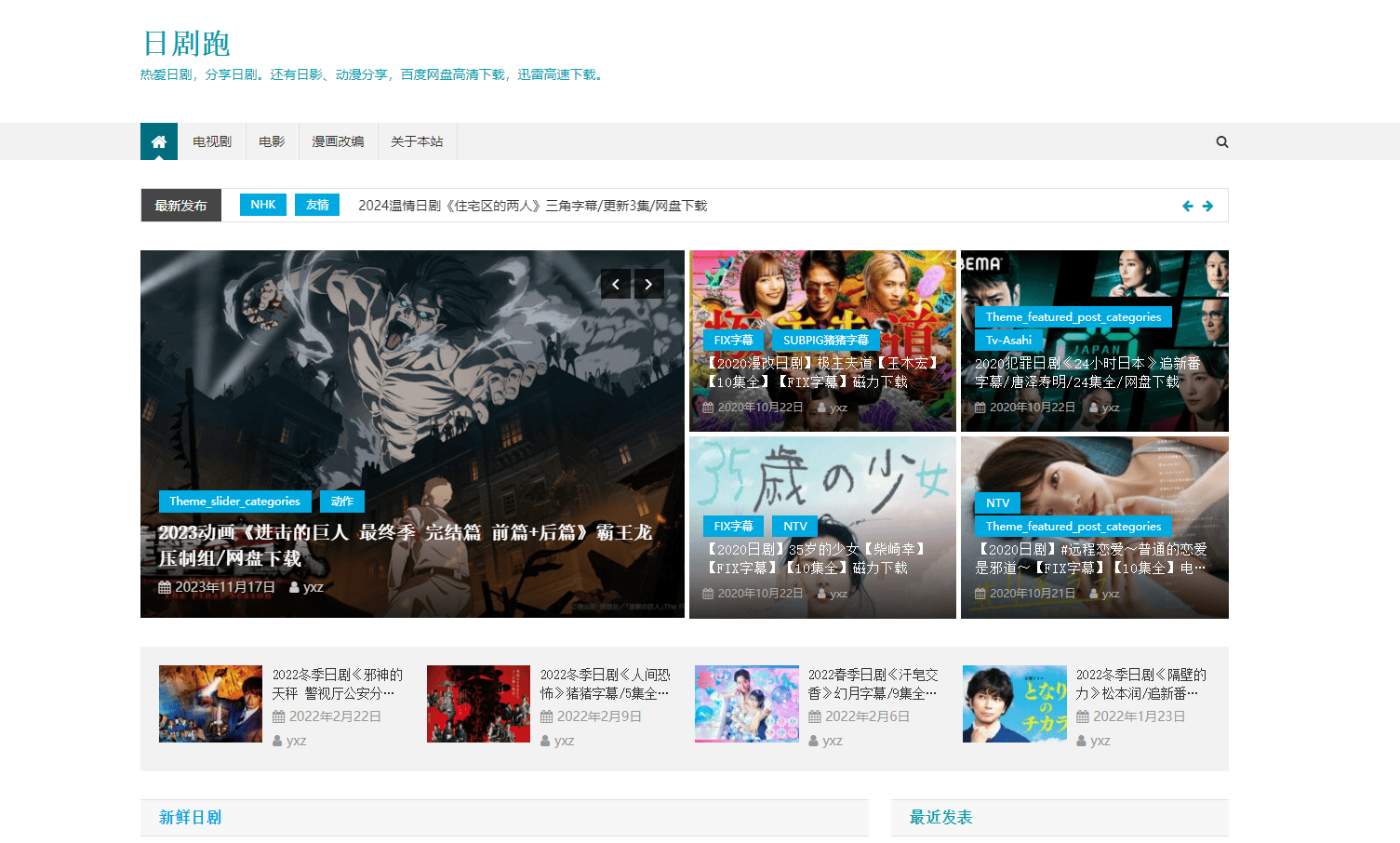This screenshot has width=1400, height=843.
Task: Click the 动作 category tag
Action: [342, 502]
